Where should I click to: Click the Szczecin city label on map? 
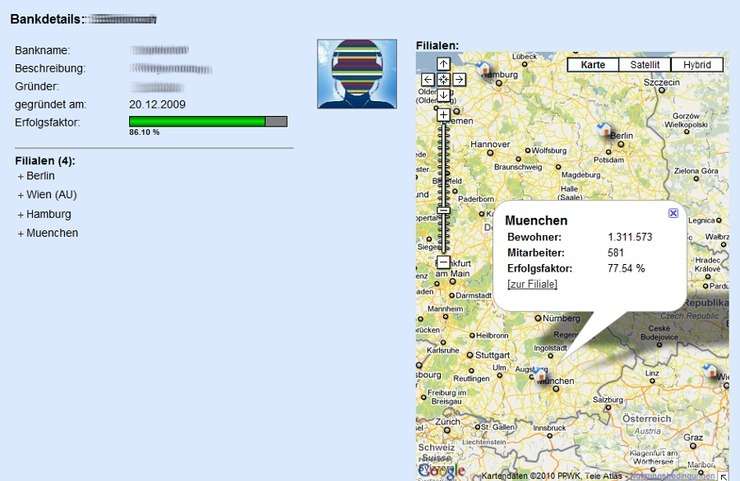[x=662, y=82]
